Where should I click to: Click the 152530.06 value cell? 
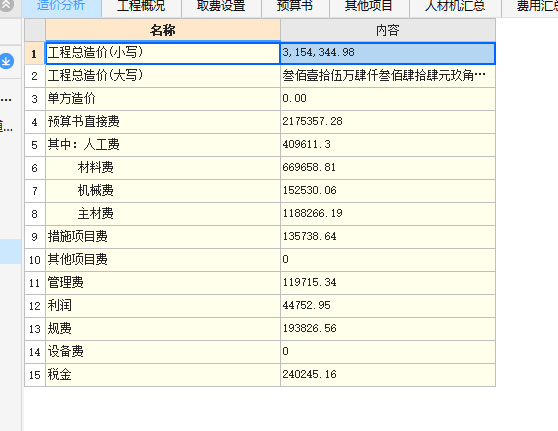click(388, 191)
